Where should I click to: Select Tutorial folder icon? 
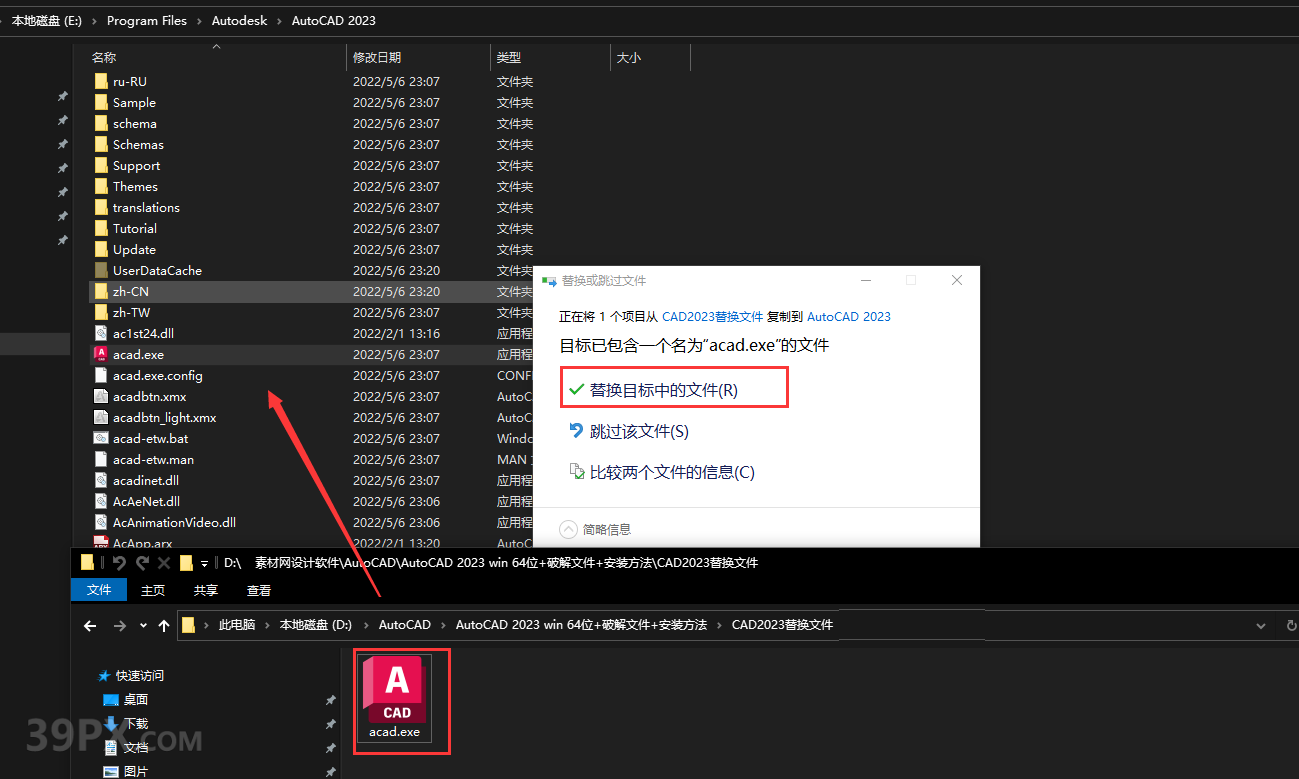pos(100,228)
